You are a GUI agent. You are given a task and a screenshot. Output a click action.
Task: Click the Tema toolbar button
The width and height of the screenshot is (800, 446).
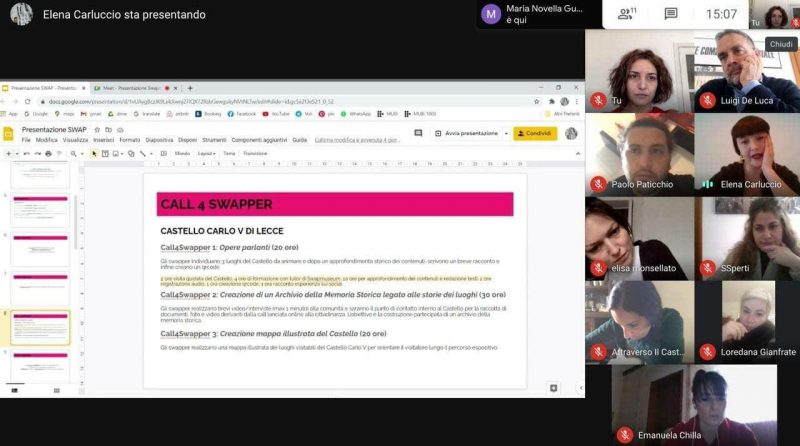[230, 154]
